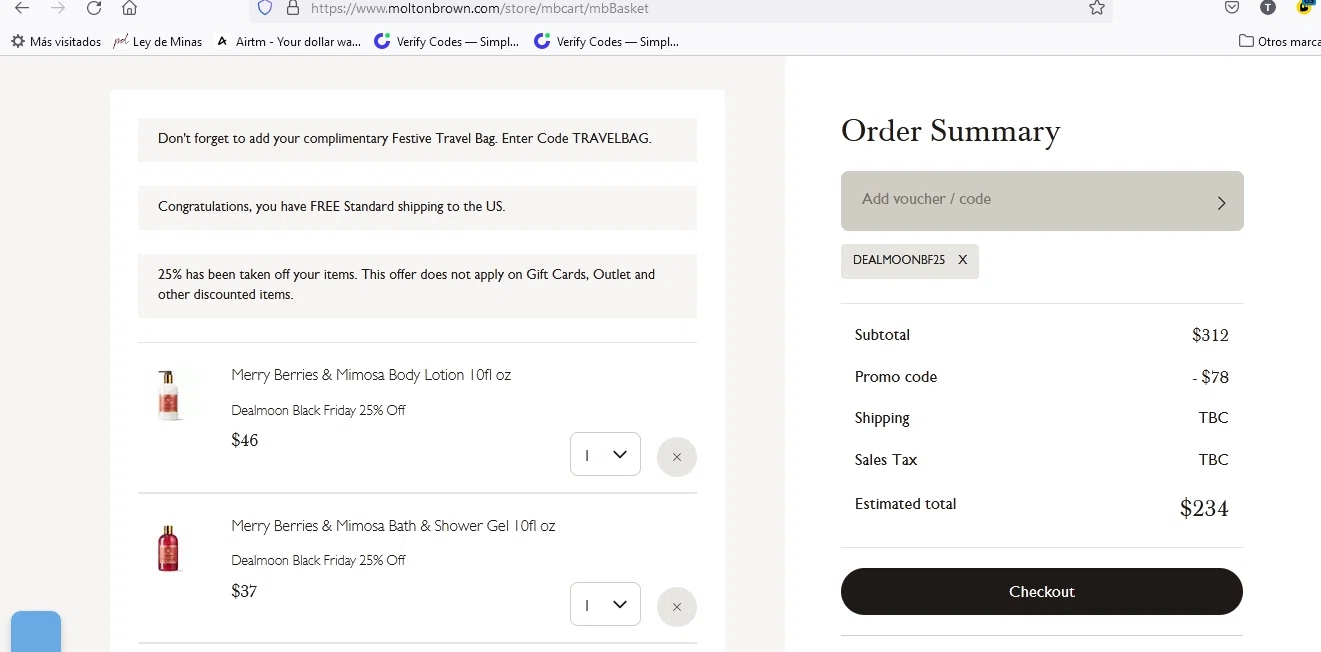Open Merry Berries Body Lotion product thumbnail

(168, 395)
